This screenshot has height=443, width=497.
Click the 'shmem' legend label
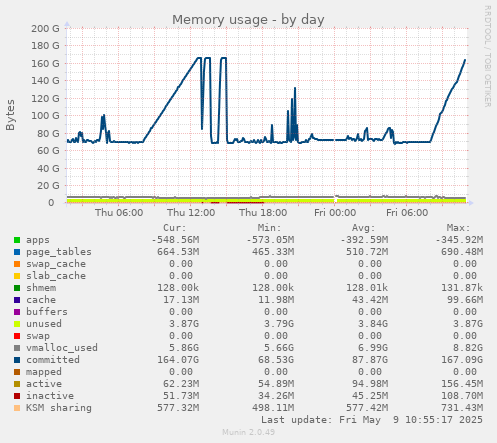click(x=41, y=288)
